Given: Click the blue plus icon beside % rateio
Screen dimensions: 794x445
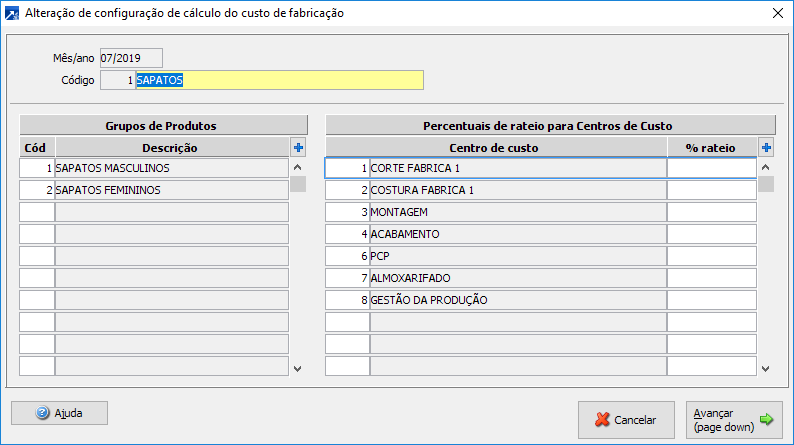Looking at the screenshot, I should pyautogui.click(x=766, y=147).
